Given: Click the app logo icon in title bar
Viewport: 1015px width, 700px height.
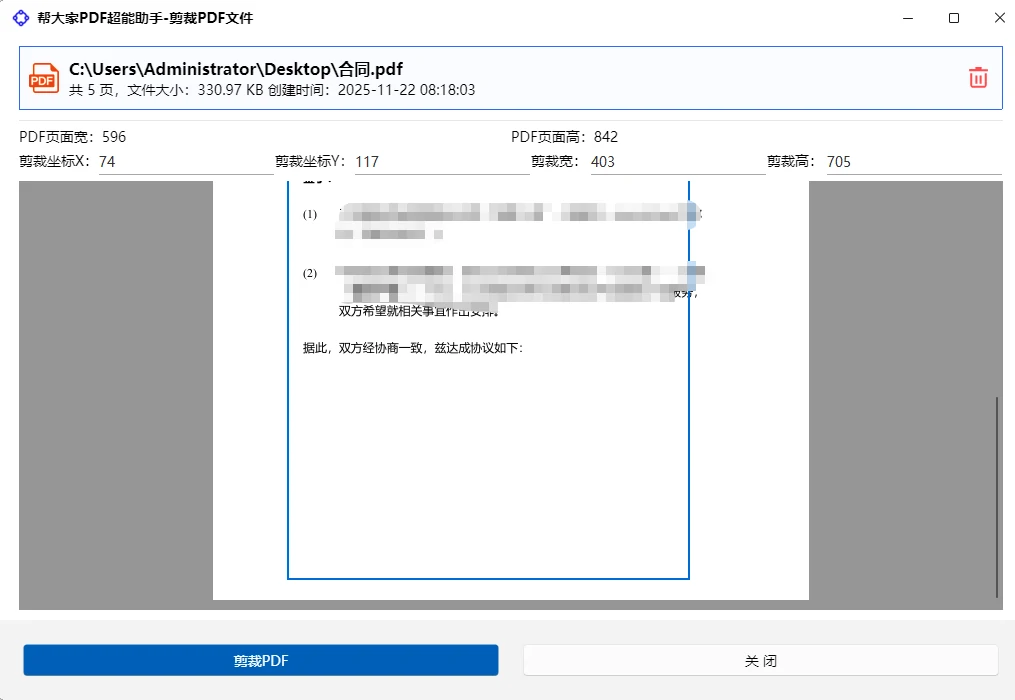Looking at the screenshot, I should tap(21, 18).
